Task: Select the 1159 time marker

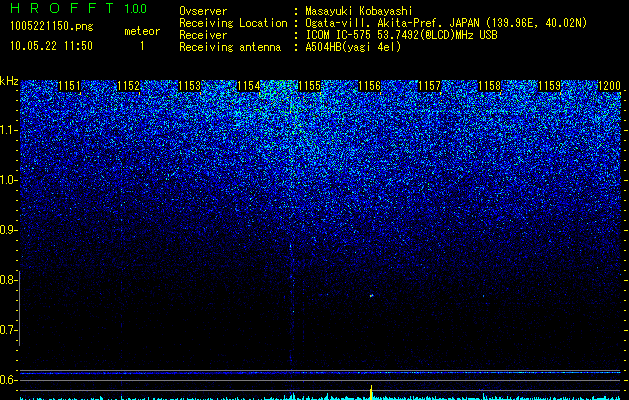Action: 549,86
